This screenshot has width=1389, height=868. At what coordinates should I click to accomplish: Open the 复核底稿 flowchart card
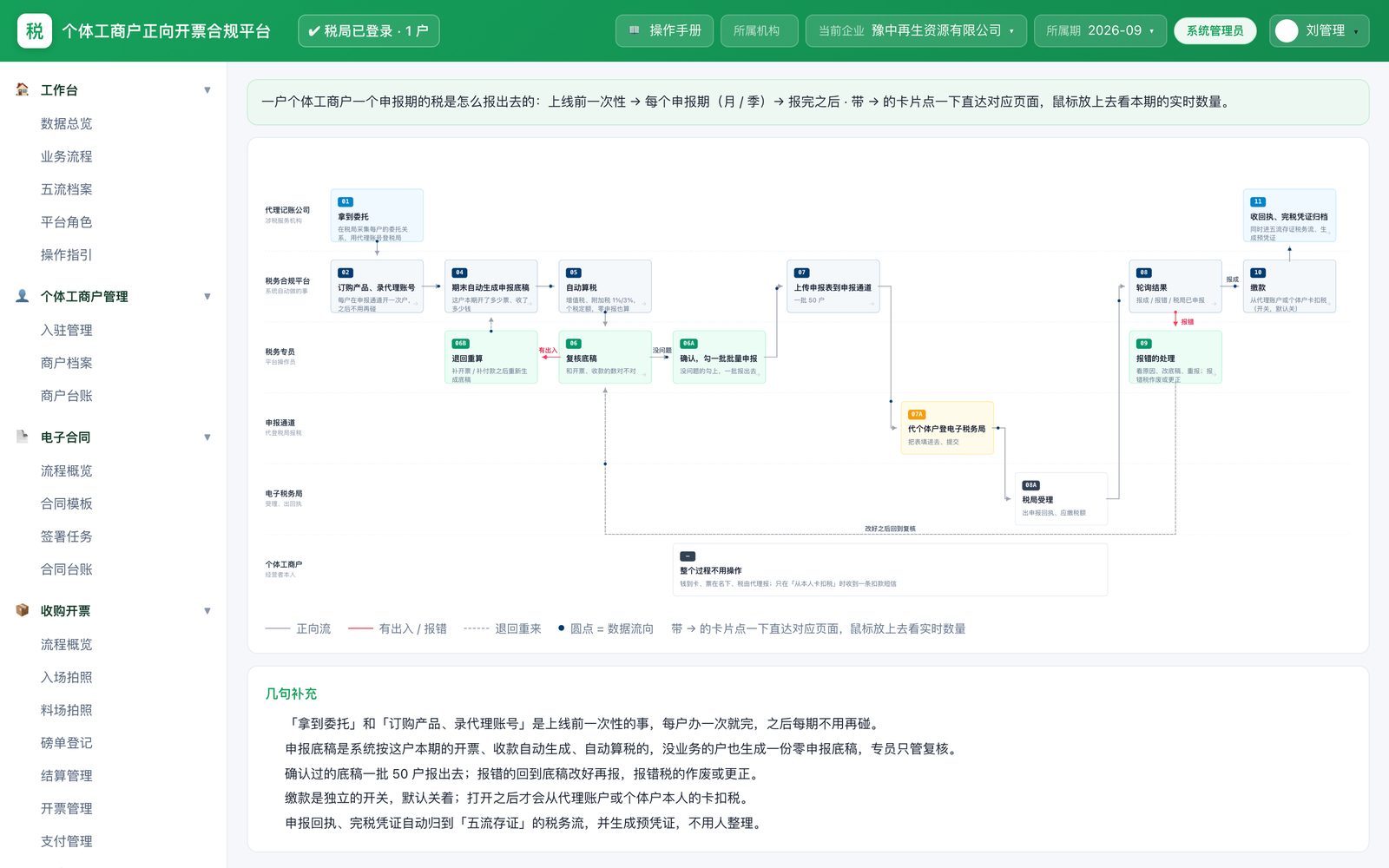point(605,357)
